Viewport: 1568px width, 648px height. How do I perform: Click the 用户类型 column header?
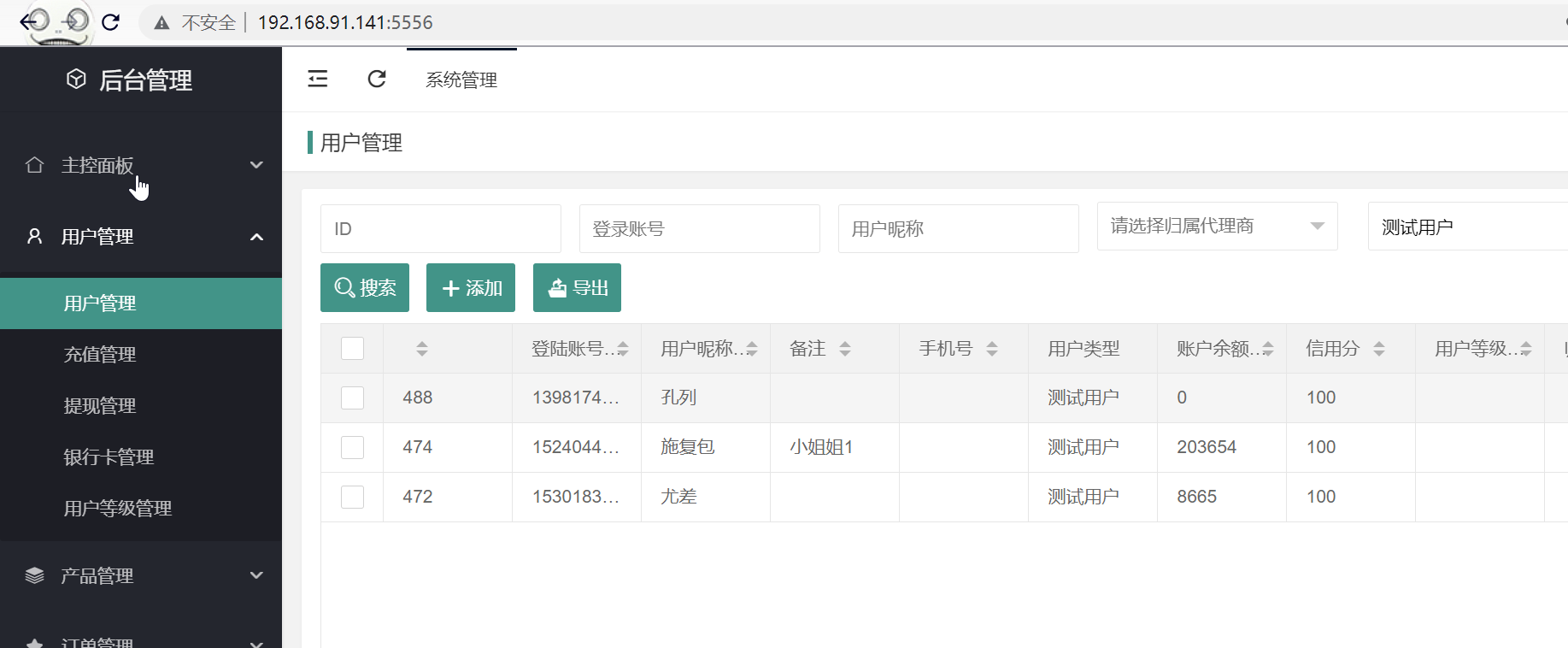(x=1084, y=349)
